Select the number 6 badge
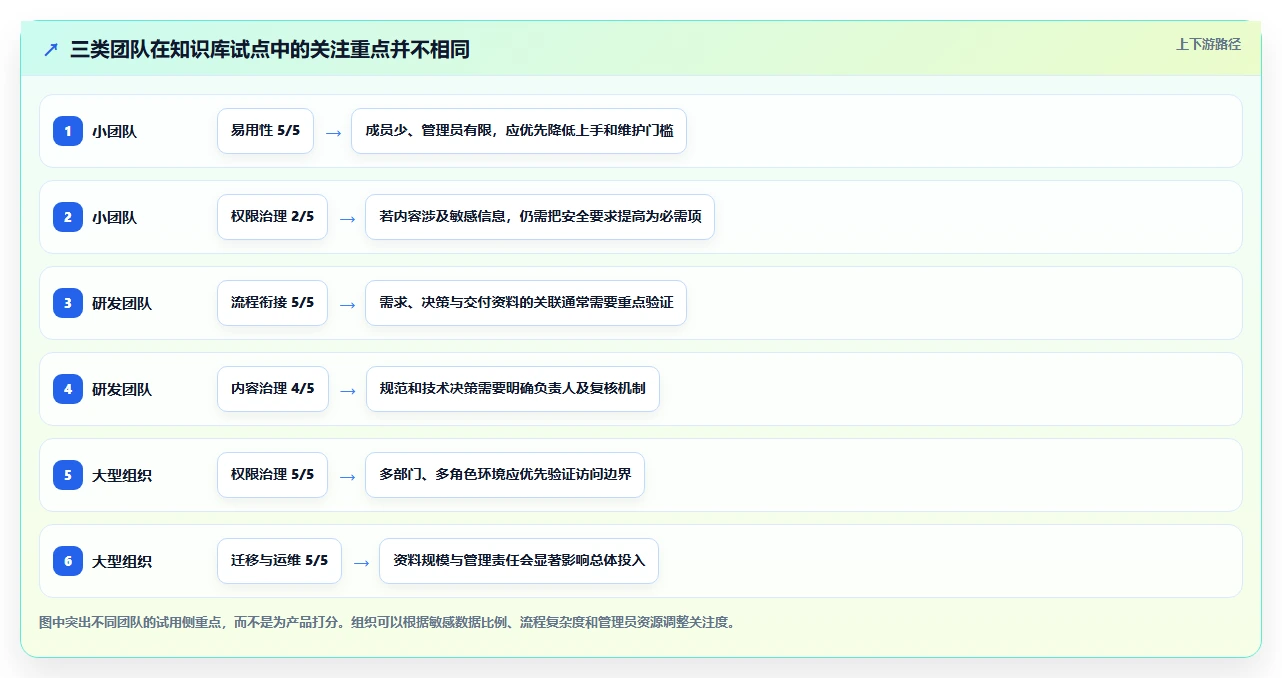1282x678 pixels. pos(68,561)
